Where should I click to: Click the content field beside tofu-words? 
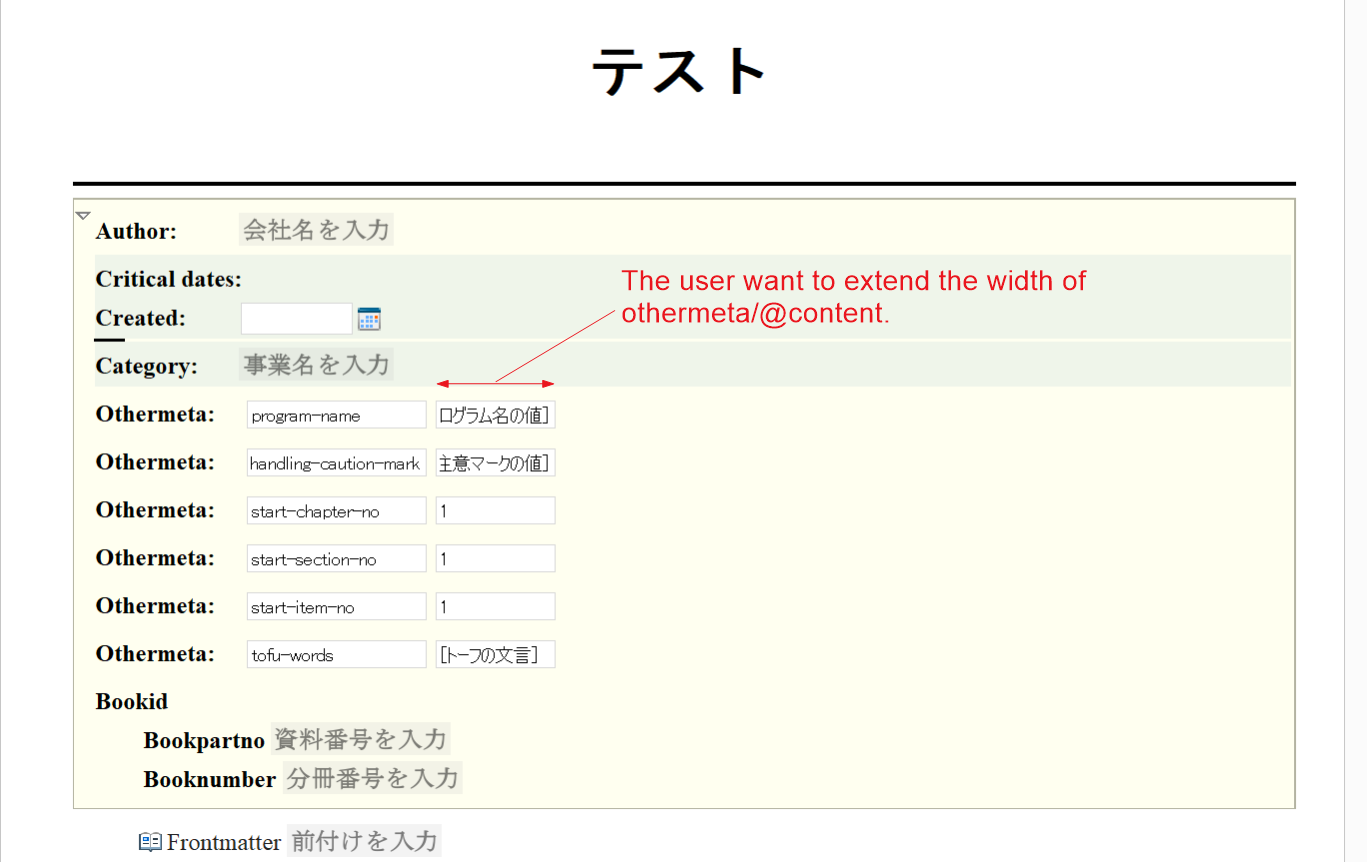(495, 655)
